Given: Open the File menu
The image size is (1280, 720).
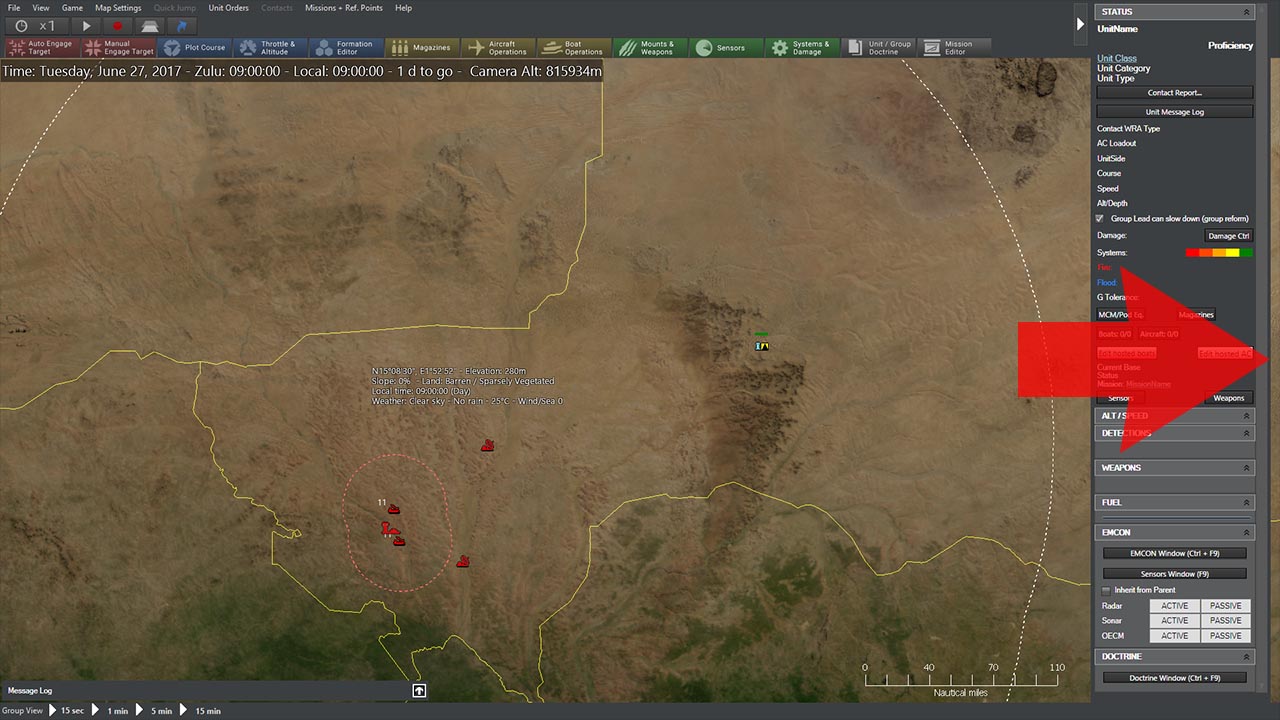Looking at the screenshot, I should click(x=14, y=8).
